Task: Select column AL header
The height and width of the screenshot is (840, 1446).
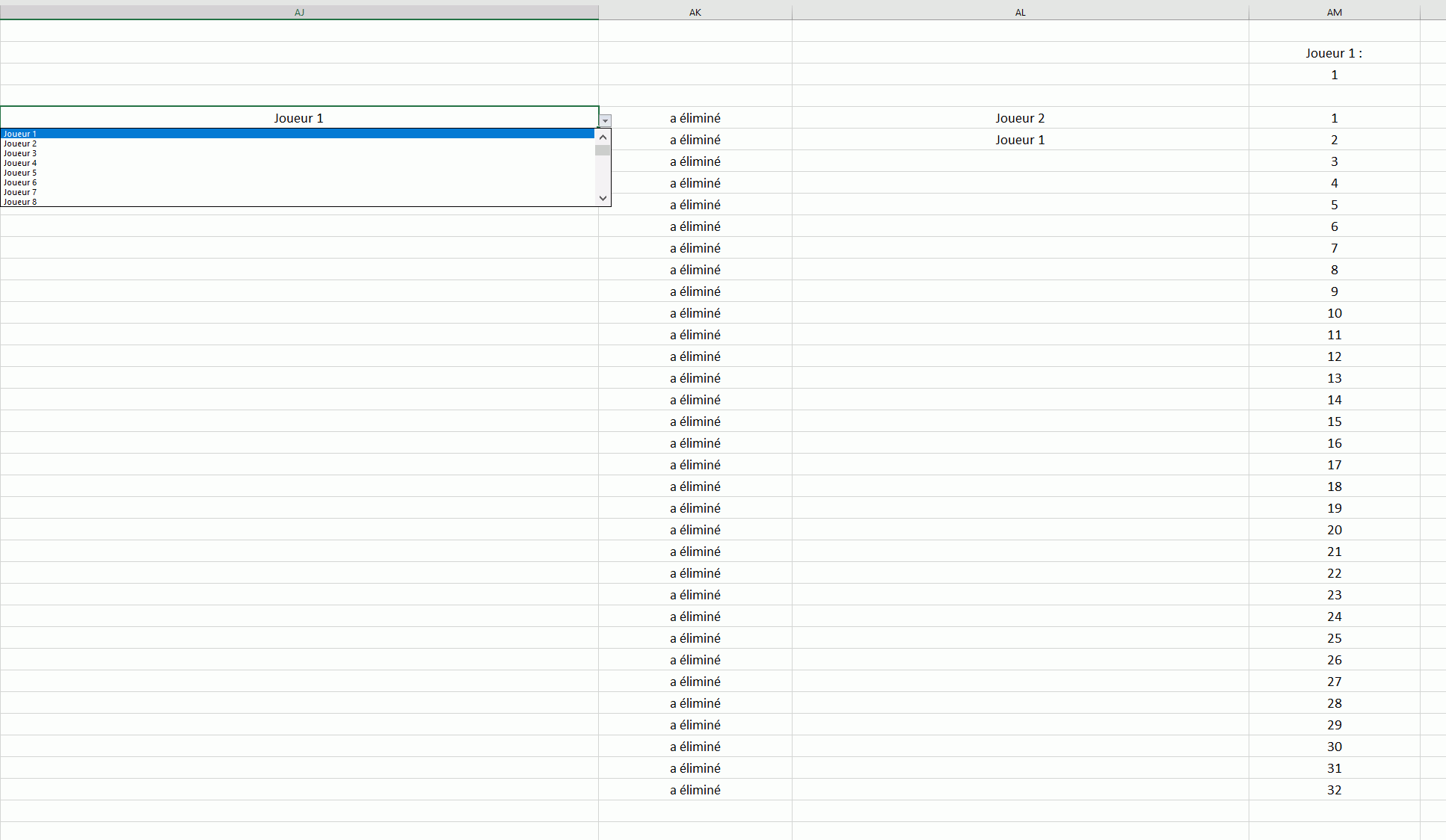Action: click(x=1020, y=12)
